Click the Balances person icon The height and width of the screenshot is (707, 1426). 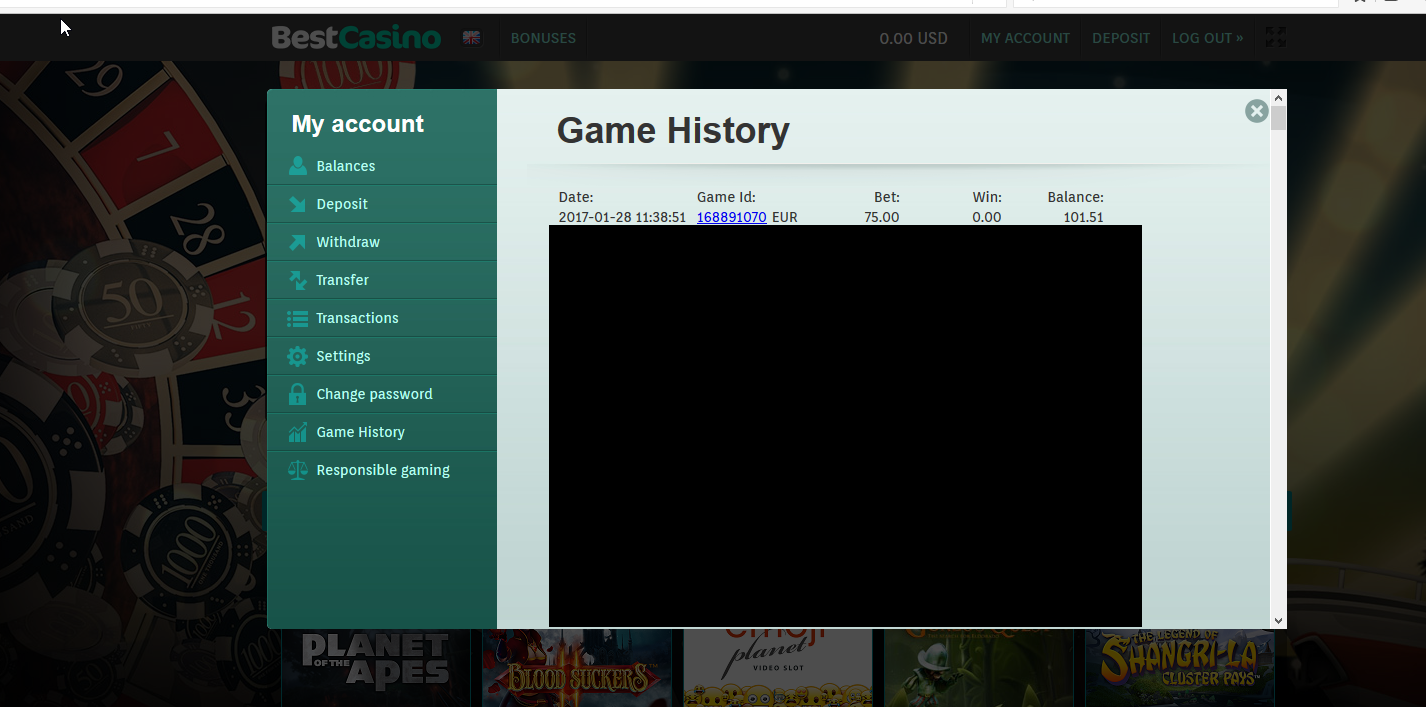(x=297, y=166)
